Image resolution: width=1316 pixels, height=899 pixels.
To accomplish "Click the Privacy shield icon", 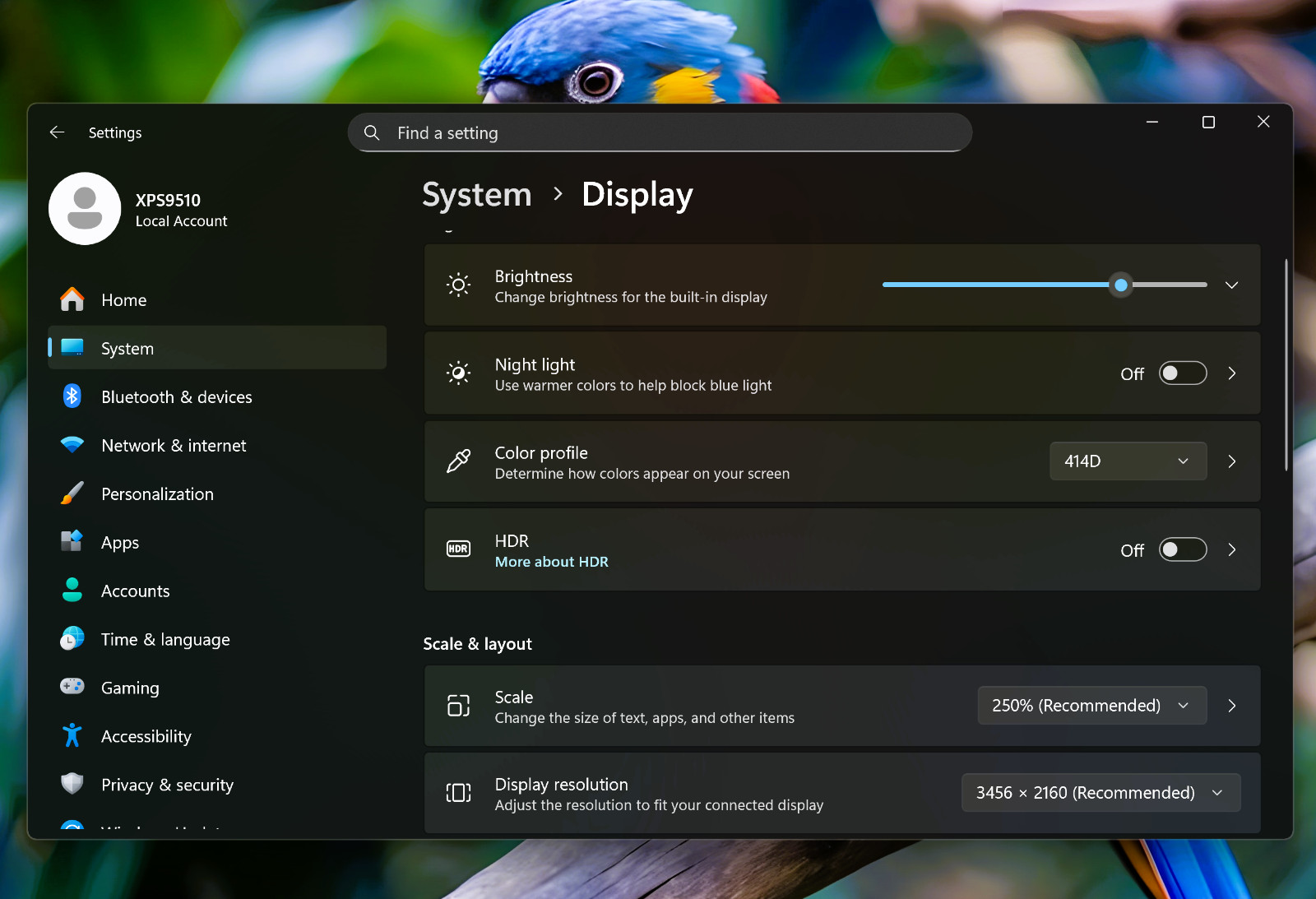I will click(72, 784).
